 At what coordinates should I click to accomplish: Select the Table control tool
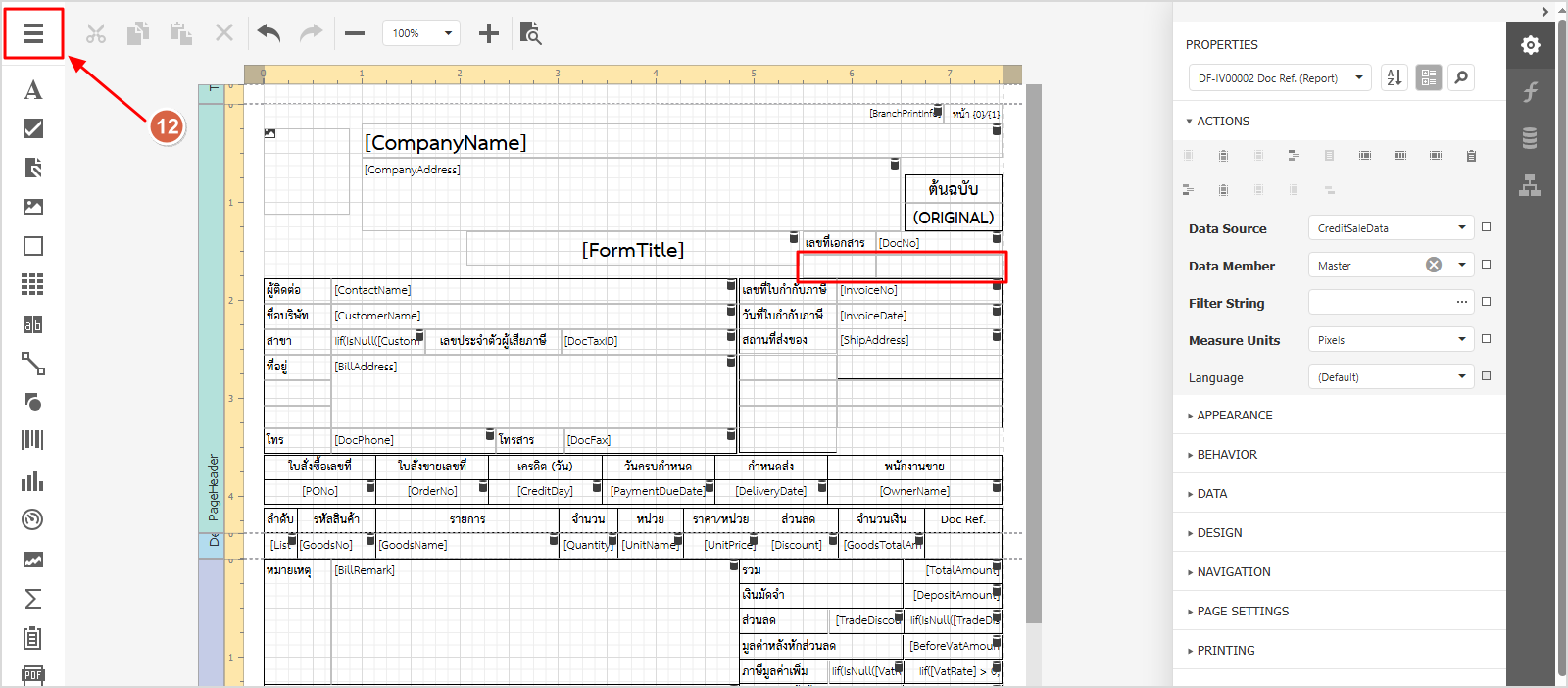(x=33, y=285)
